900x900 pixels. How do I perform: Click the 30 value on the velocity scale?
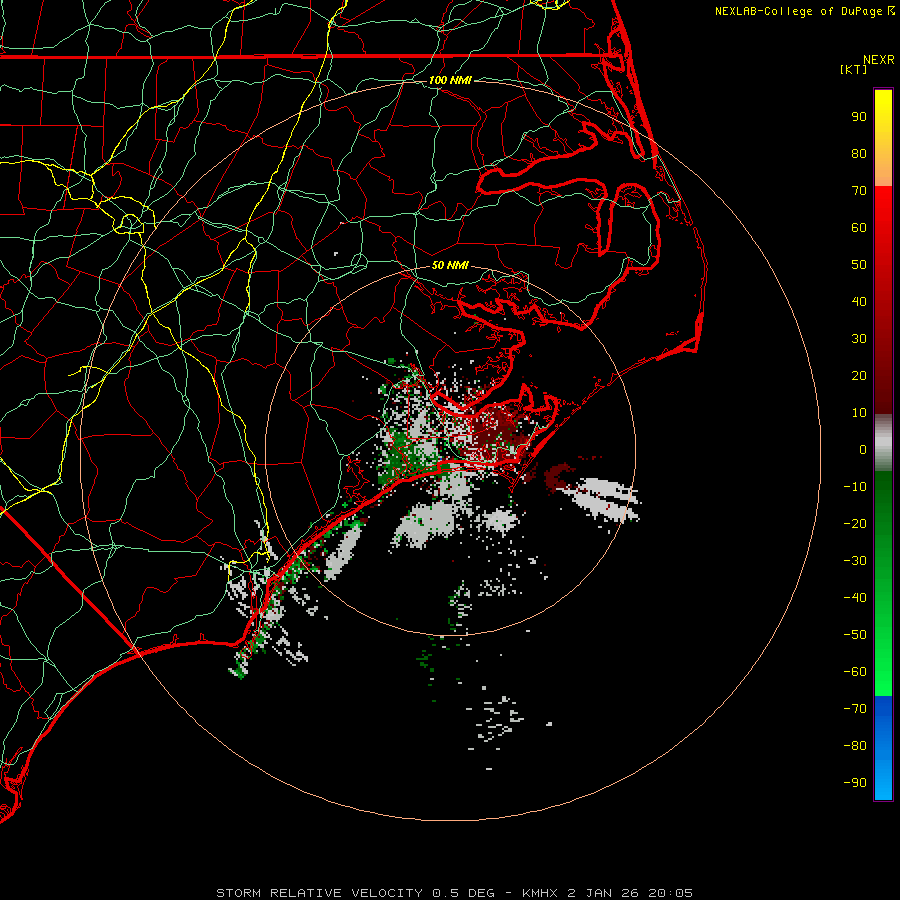(x=859, y=339)
